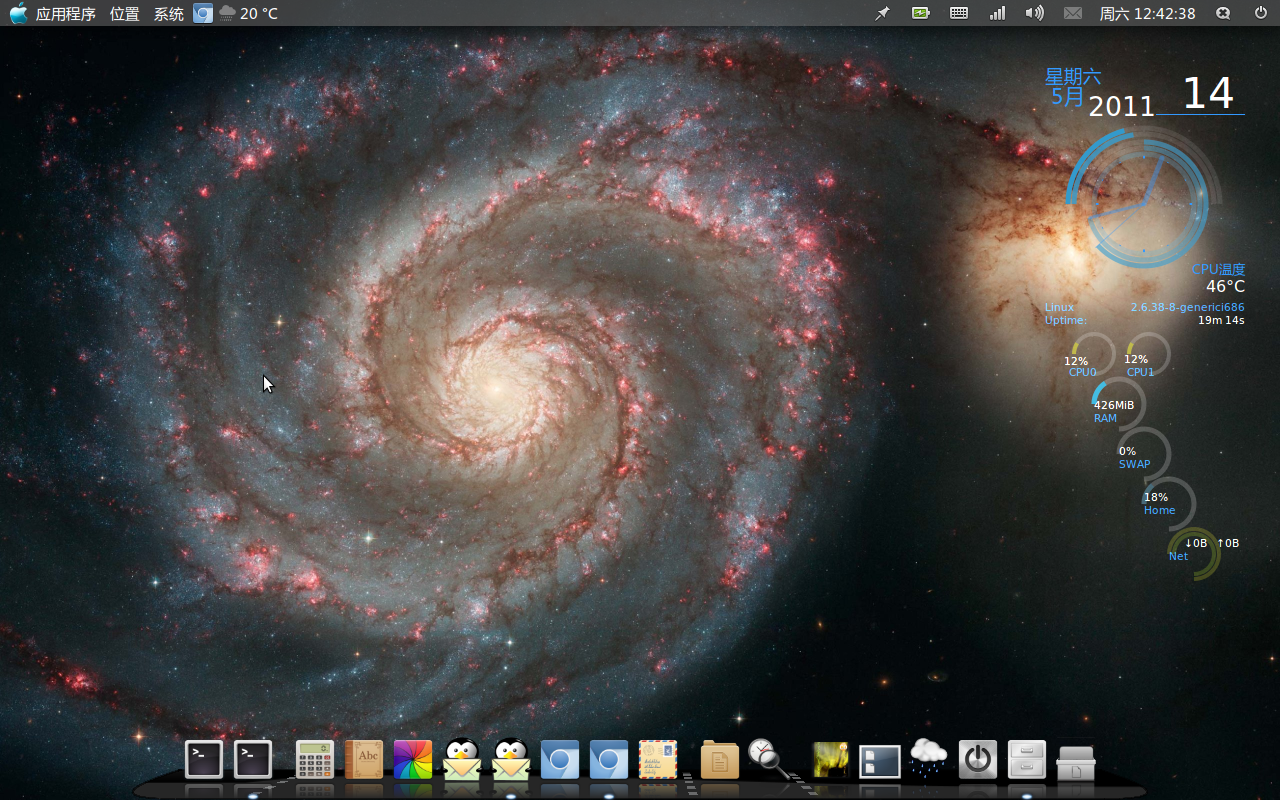The width and height of the screenshot is (1280, 800).
Task: Open the left terminal icon in the dock
Action: click(x=204, y=760)
